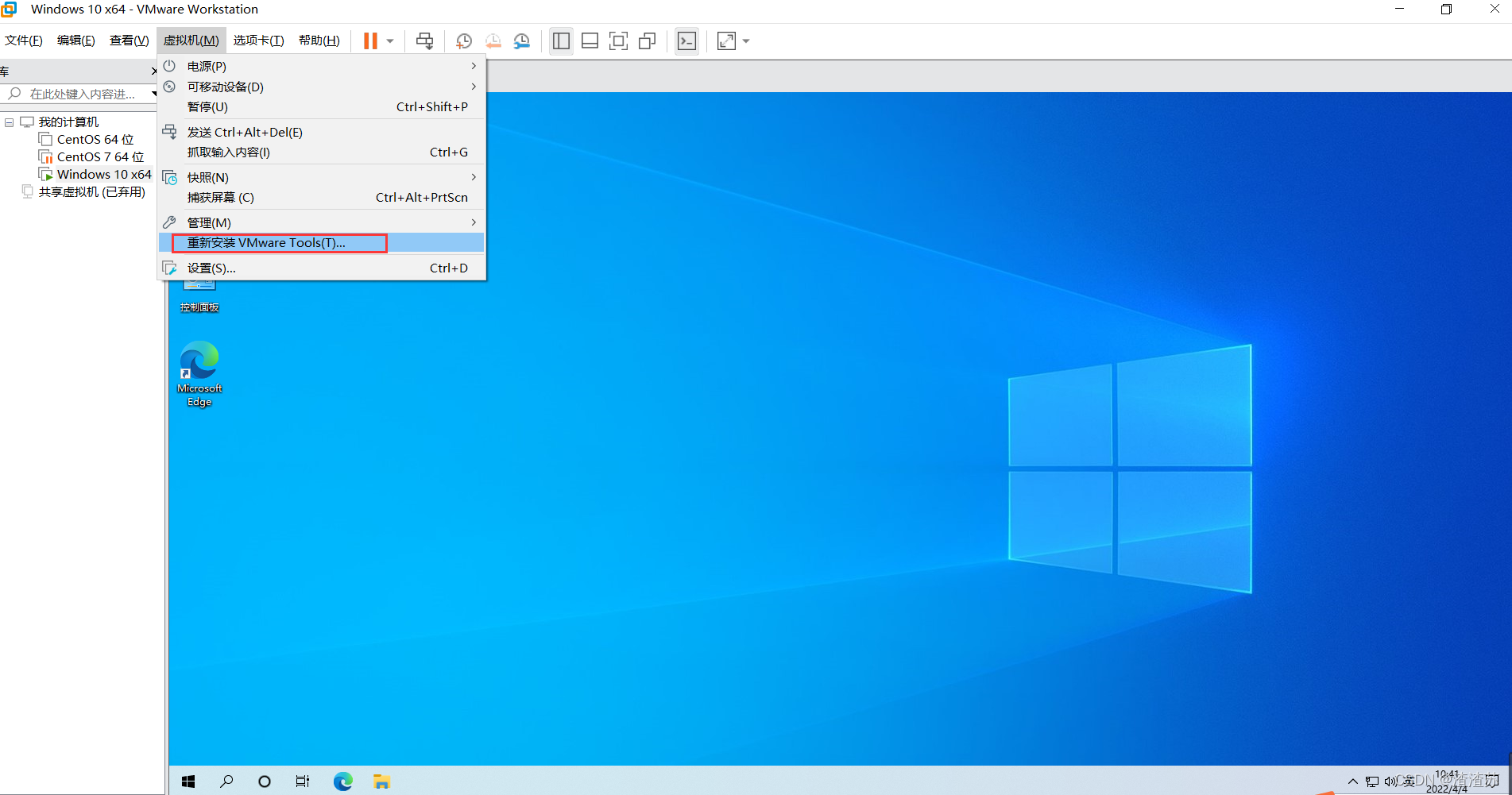Open the 查看(V) menu

129,41
